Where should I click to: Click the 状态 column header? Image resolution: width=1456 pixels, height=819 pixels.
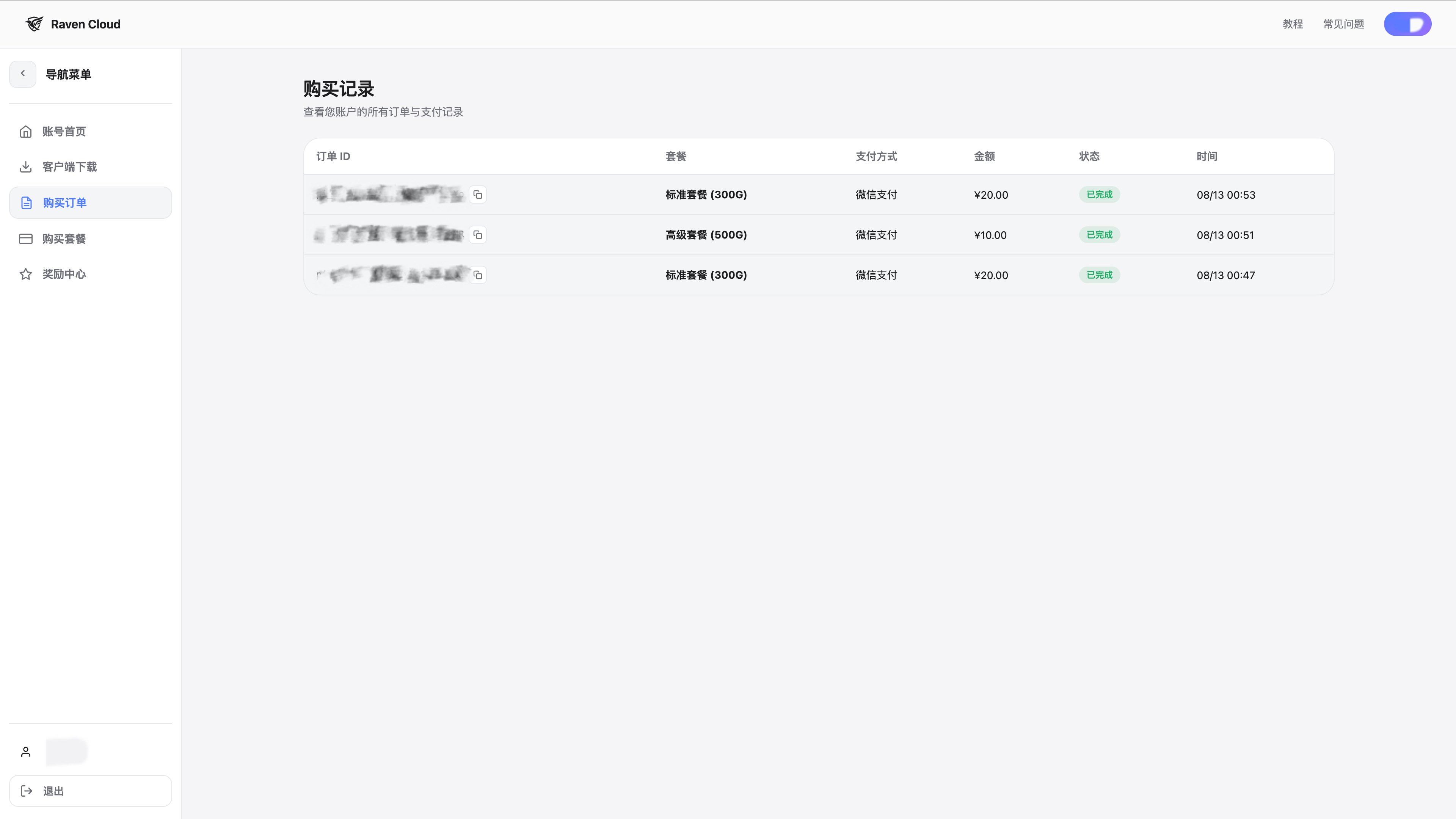coord(1089,156)
